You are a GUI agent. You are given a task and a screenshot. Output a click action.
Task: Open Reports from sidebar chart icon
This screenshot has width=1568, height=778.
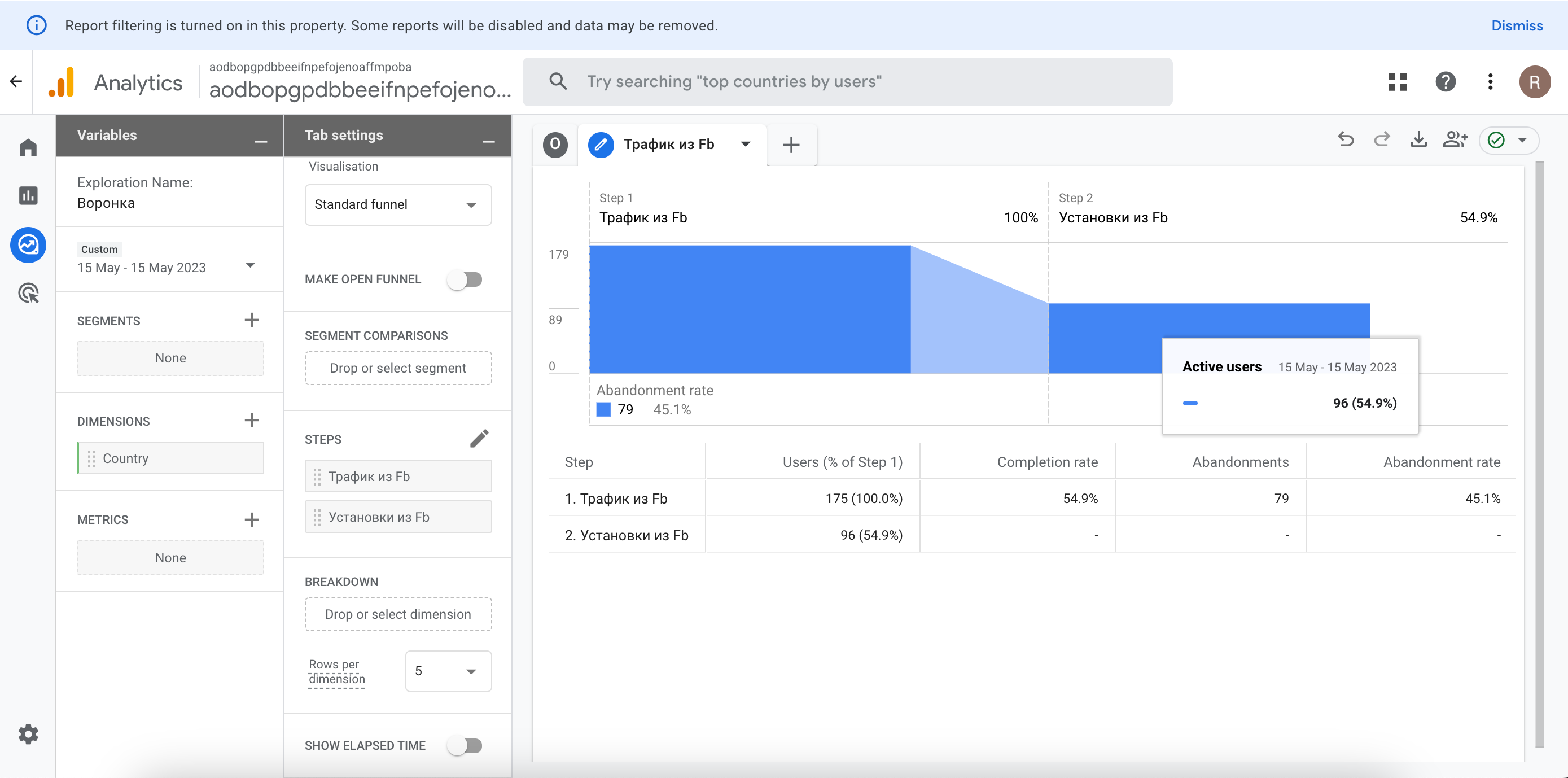tap(28, 196)
